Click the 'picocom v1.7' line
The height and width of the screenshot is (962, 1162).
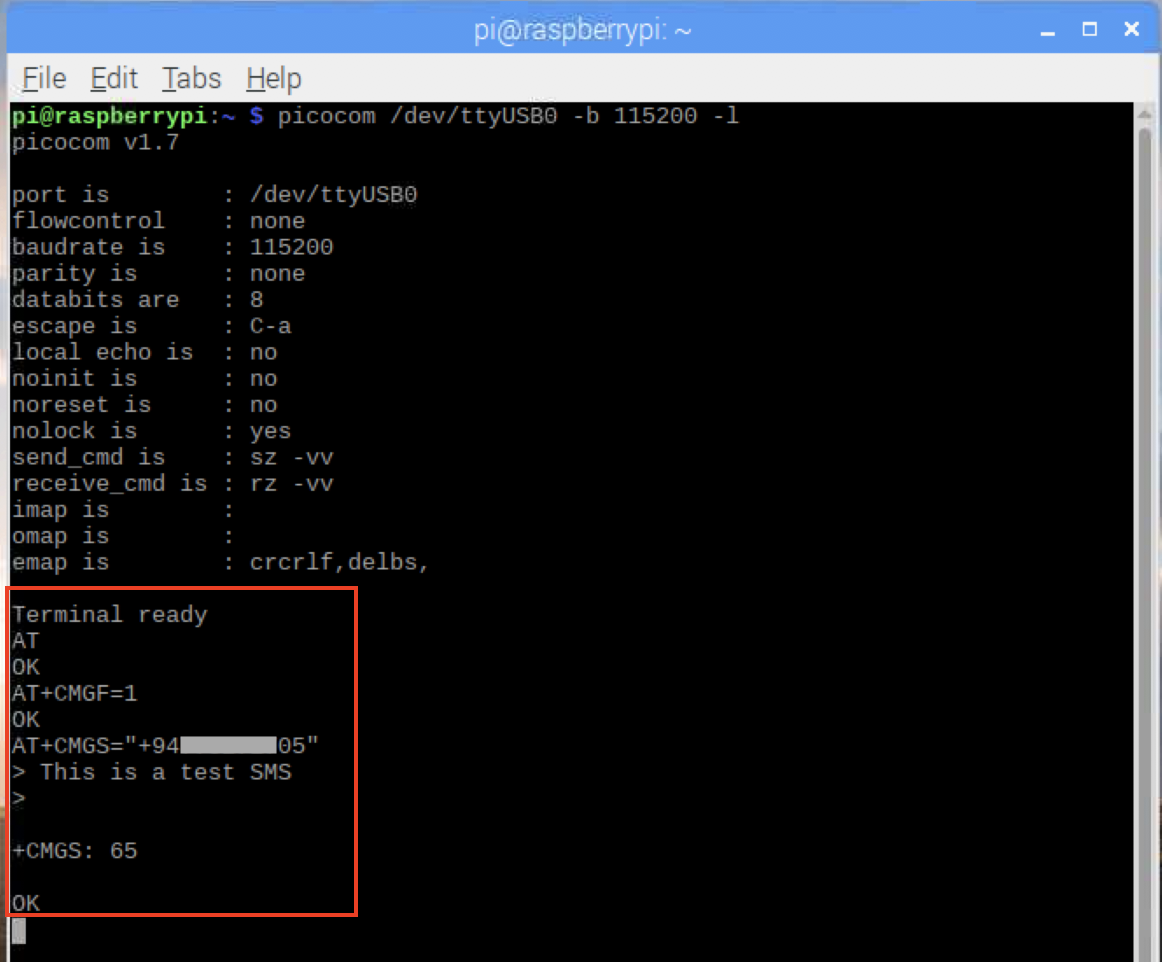pos(96,142)
